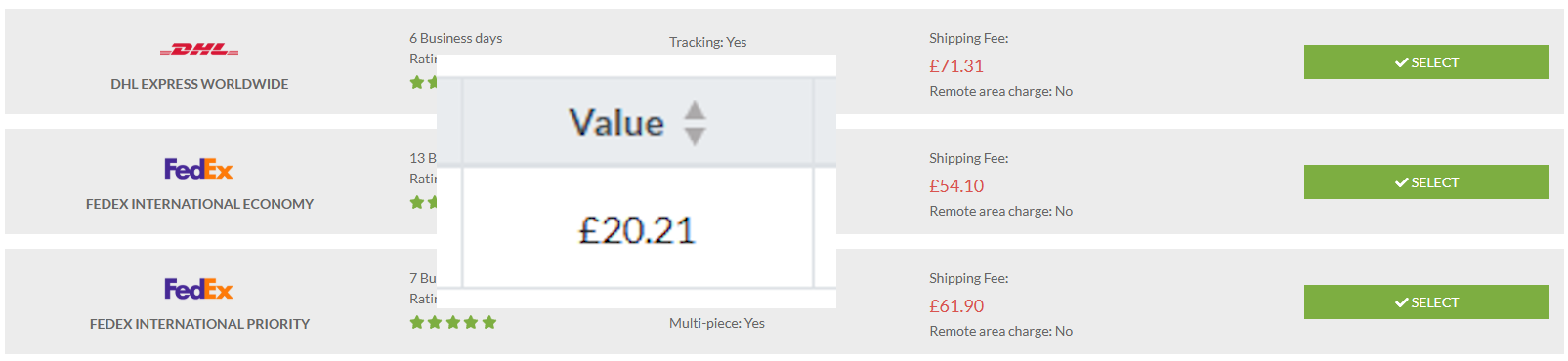This screenshot has height=361, width=1568.
Task: Click the DHL Express Worldwide service name
Action: click(199, 84)
